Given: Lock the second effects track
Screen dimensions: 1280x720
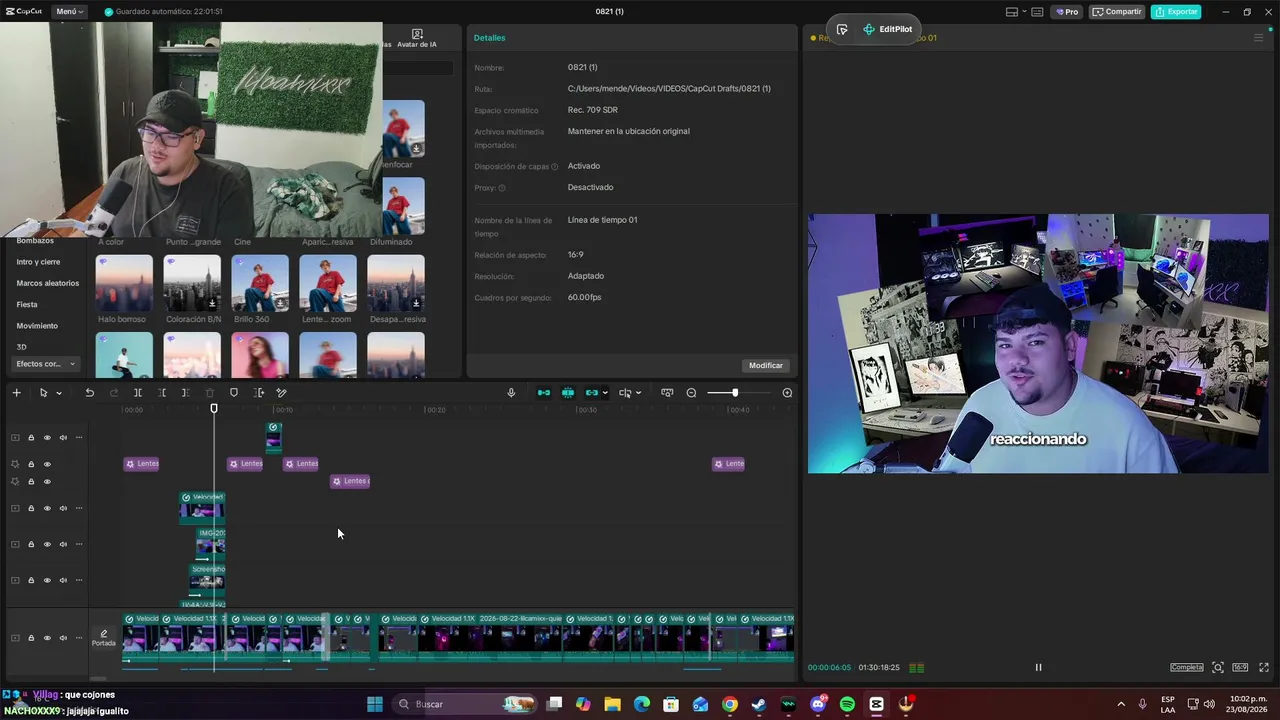Looking at the screenshot, I should 31,482.
